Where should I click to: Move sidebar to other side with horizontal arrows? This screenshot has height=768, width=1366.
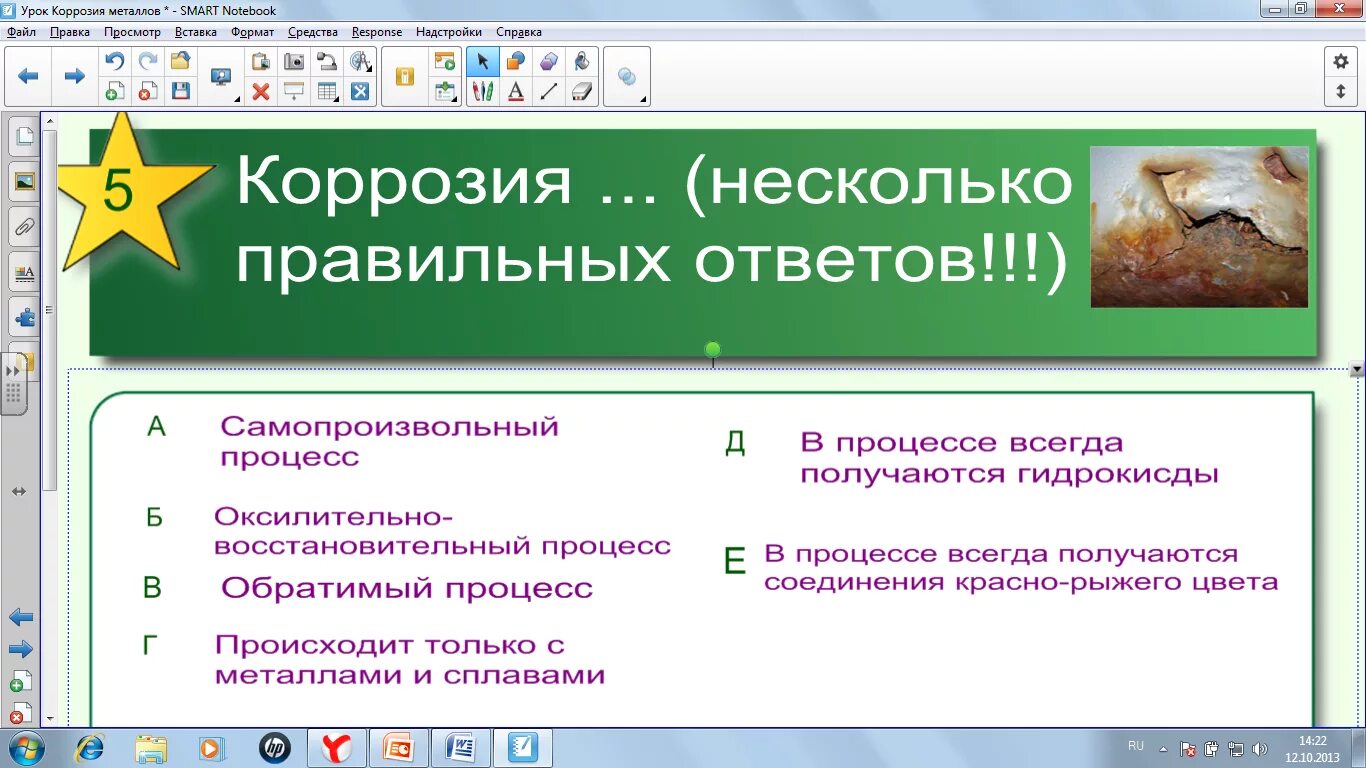pyautogui.click(x=19, y=492)
